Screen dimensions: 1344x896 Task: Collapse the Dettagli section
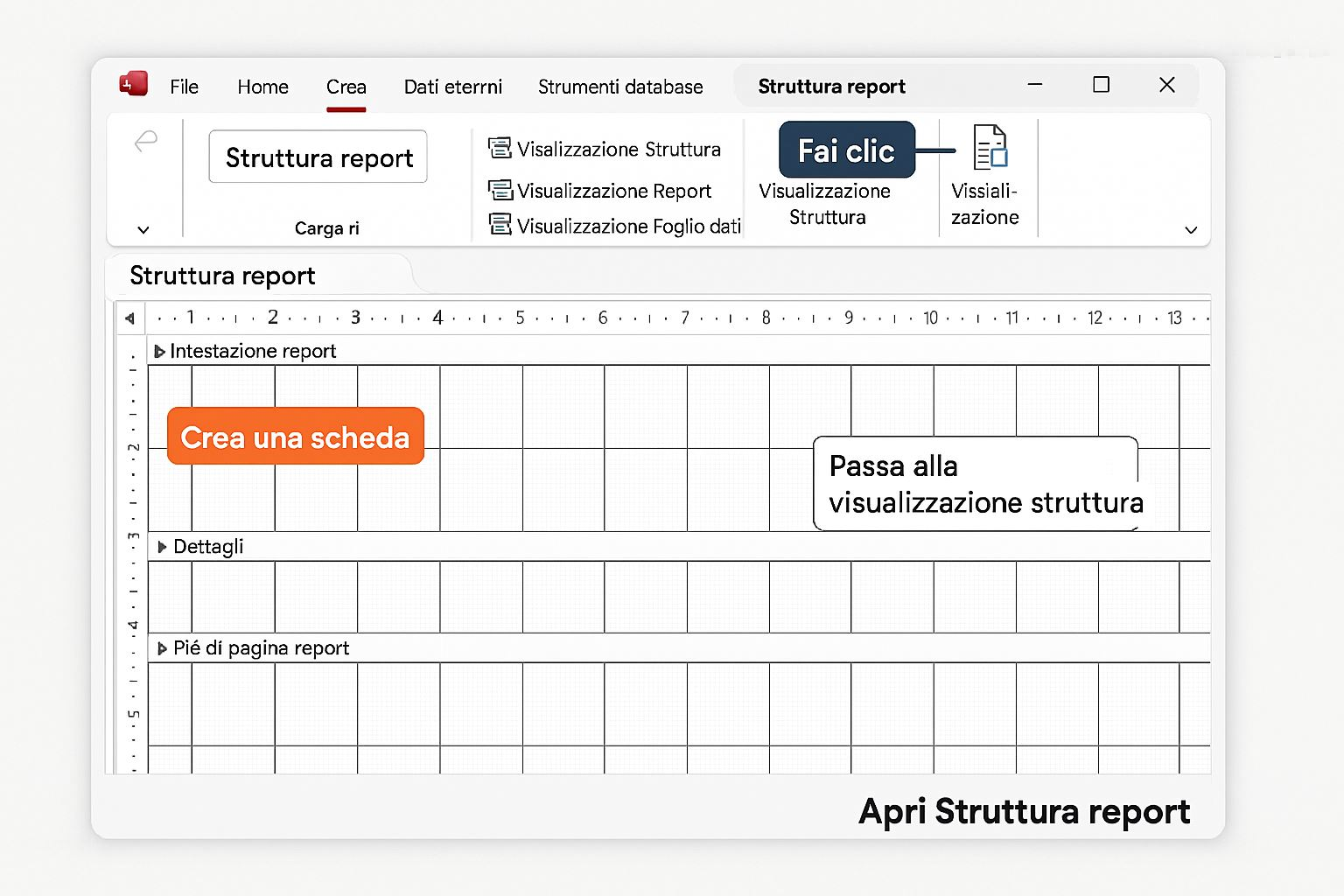(162, 547)
